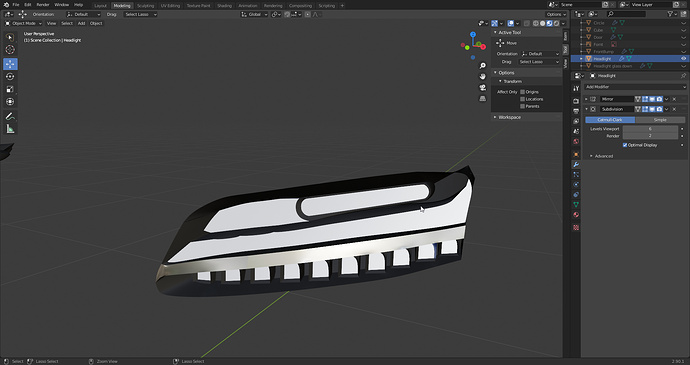Select material preview viewport shading
Screen dimensions: 690x365
[550, 23]
